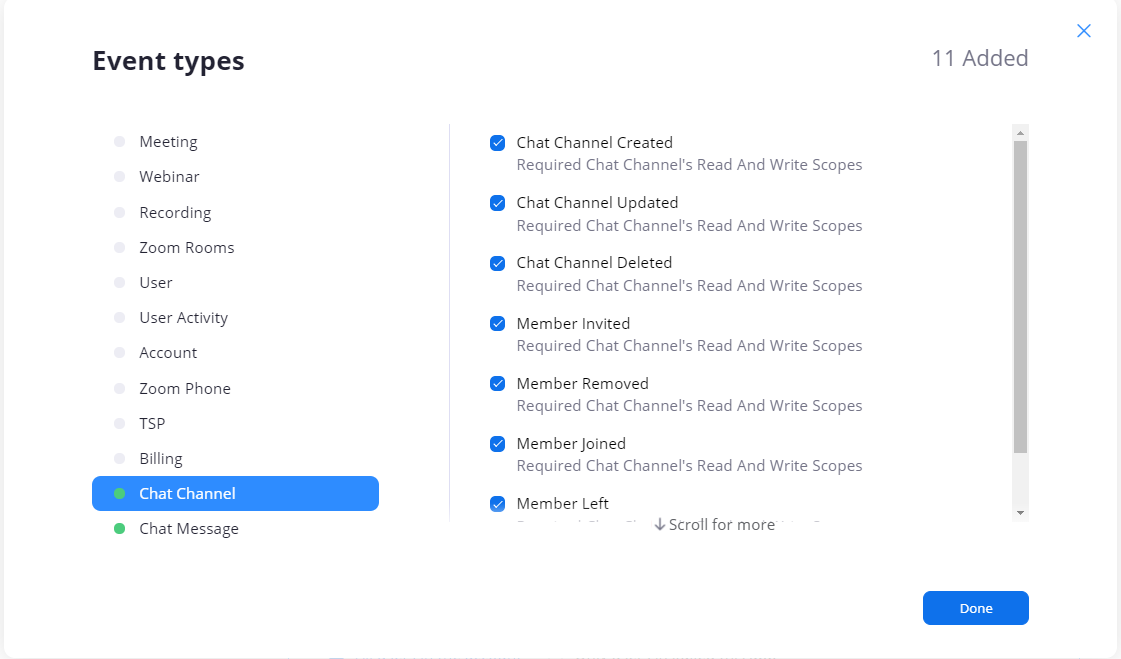Screen dimensions: 1121x659
Task: Open Zoom Rooms event category
Action: (x=186, y=248)
